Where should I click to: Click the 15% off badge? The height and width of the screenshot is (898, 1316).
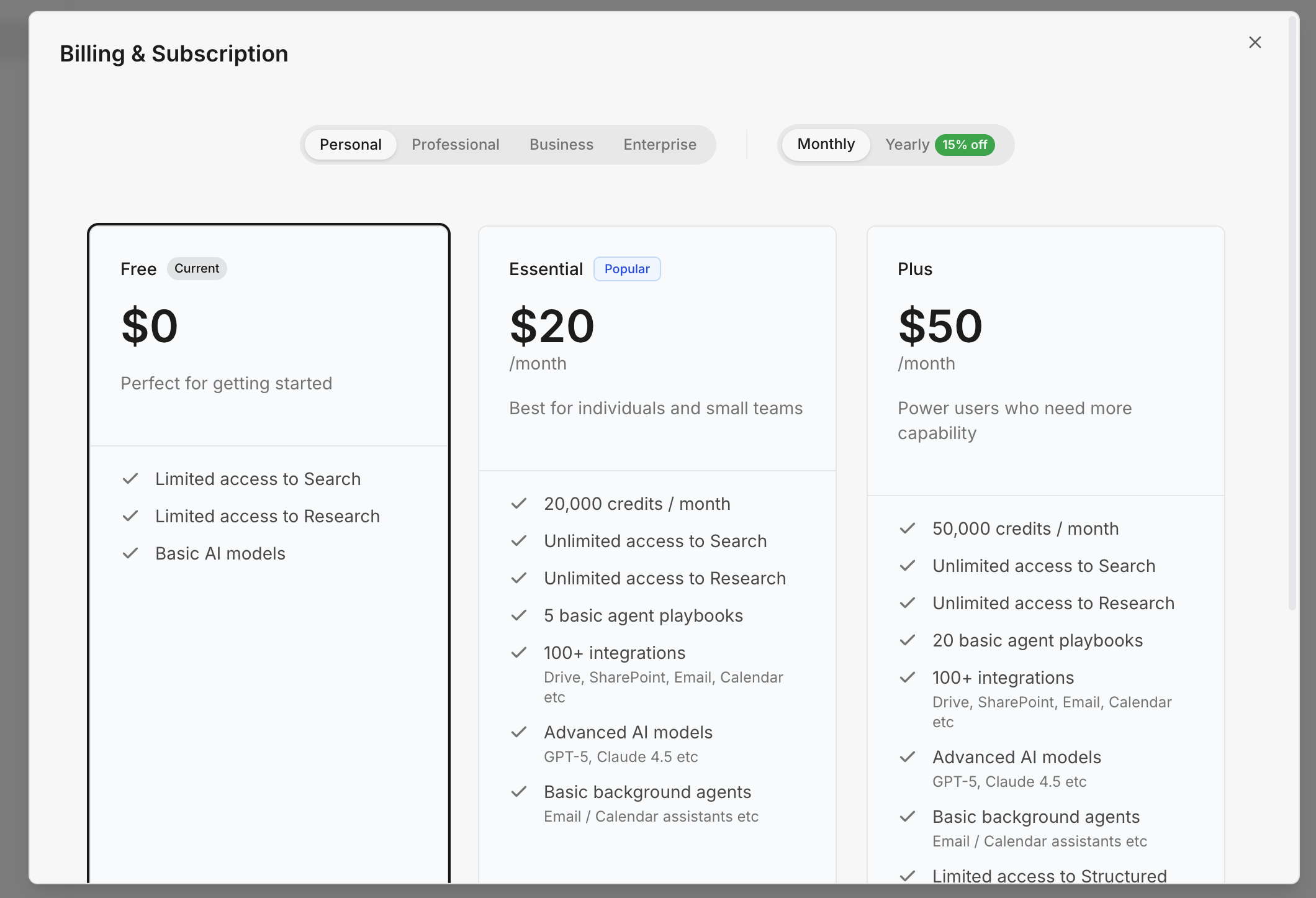click(964, 145)
